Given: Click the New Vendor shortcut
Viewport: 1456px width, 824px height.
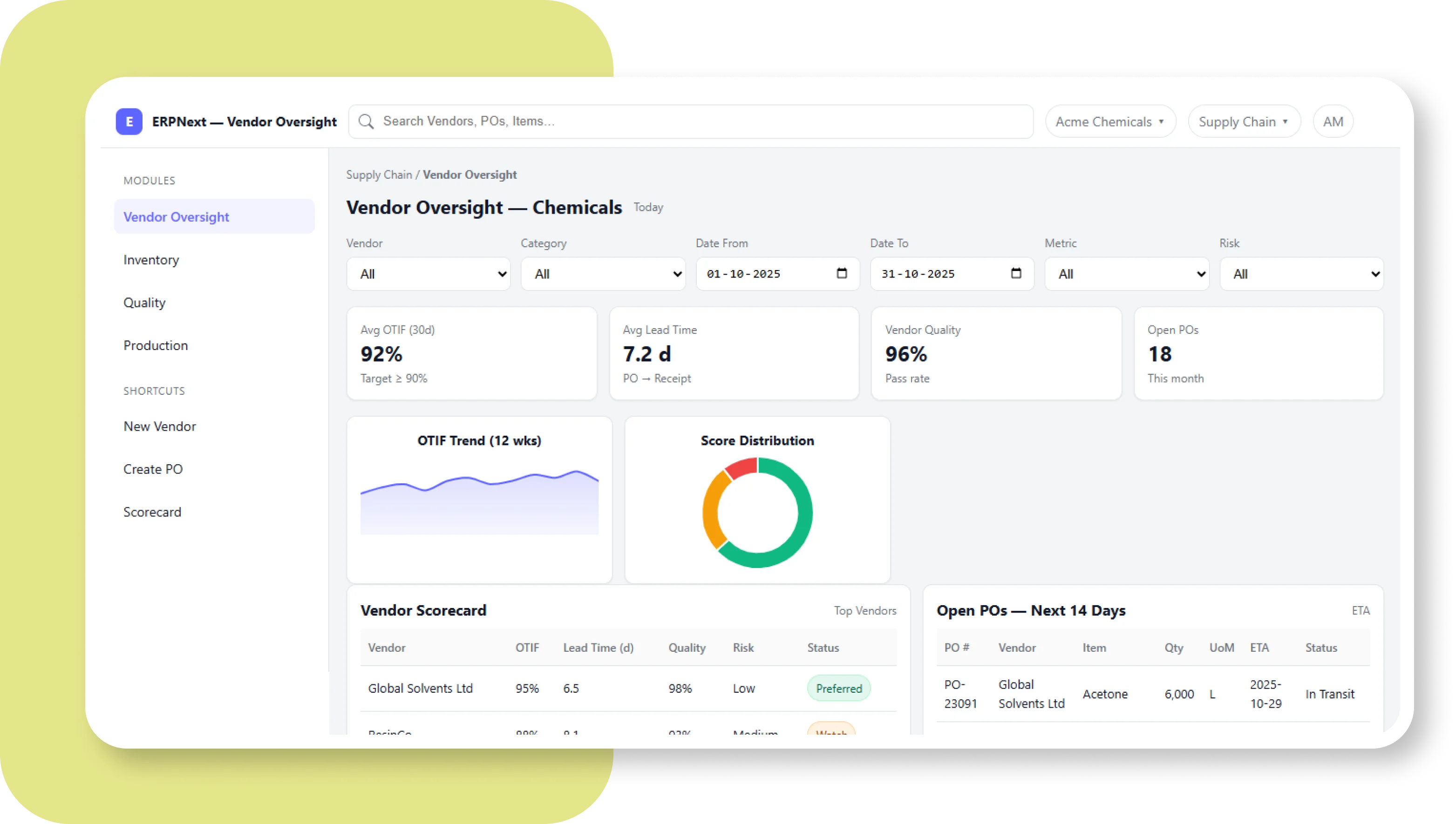Looking at the screenshot, I should coord(160,426).
